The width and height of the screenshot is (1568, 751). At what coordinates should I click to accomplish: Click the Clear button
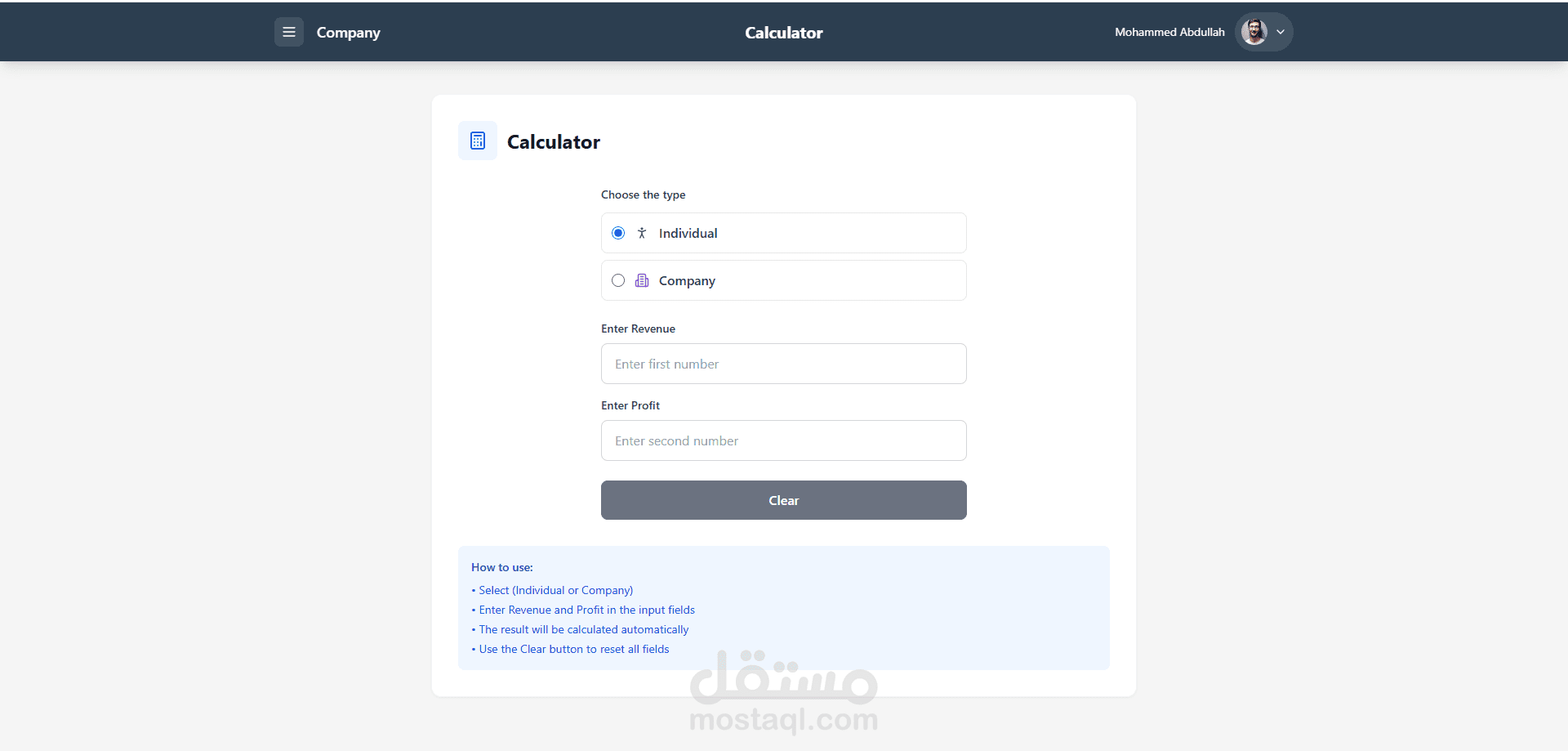pyautogui.click(x=784, y=500)
